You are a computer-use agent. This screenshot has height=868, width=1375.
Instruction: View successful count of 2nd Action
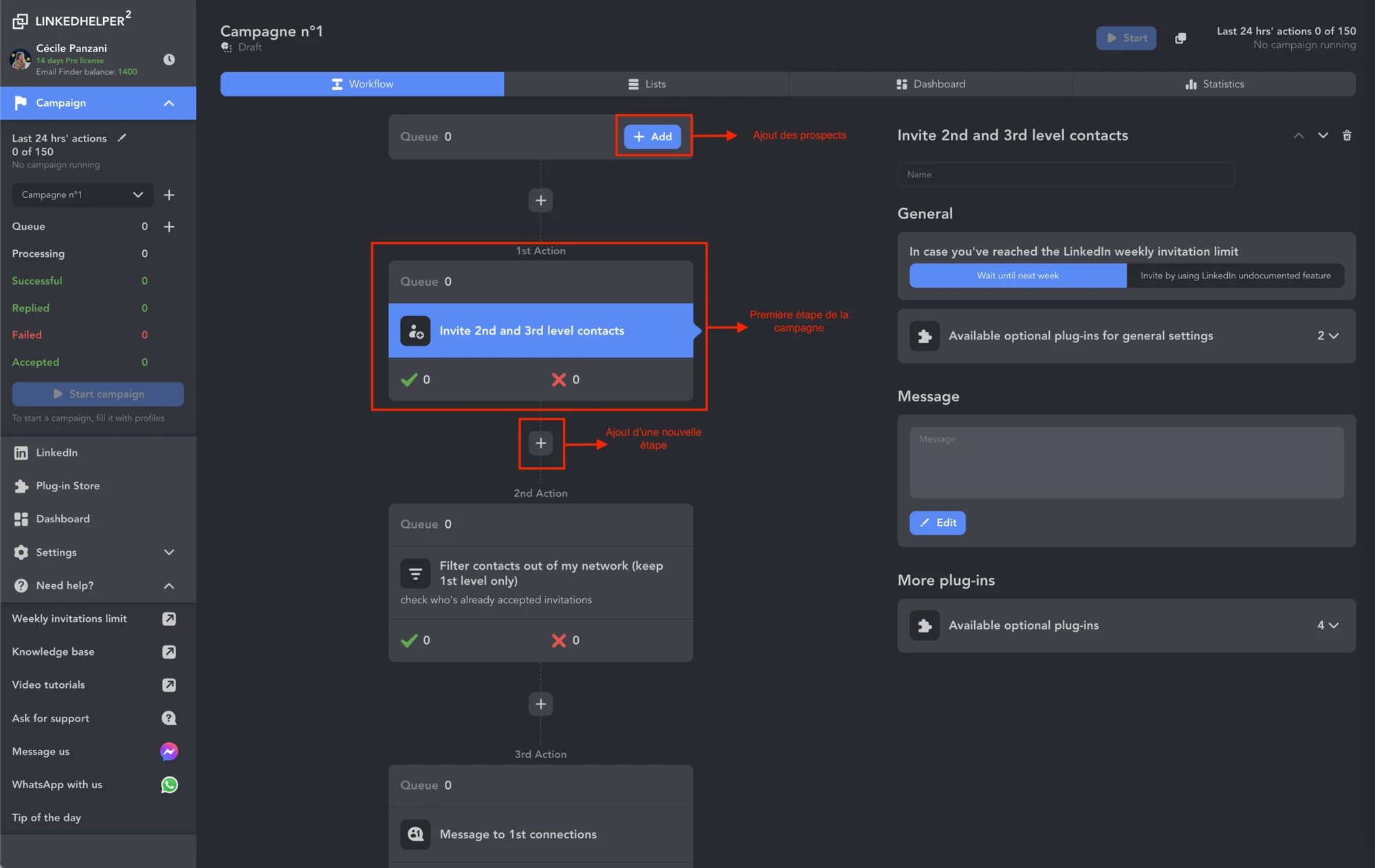click(x=415, y=641)
